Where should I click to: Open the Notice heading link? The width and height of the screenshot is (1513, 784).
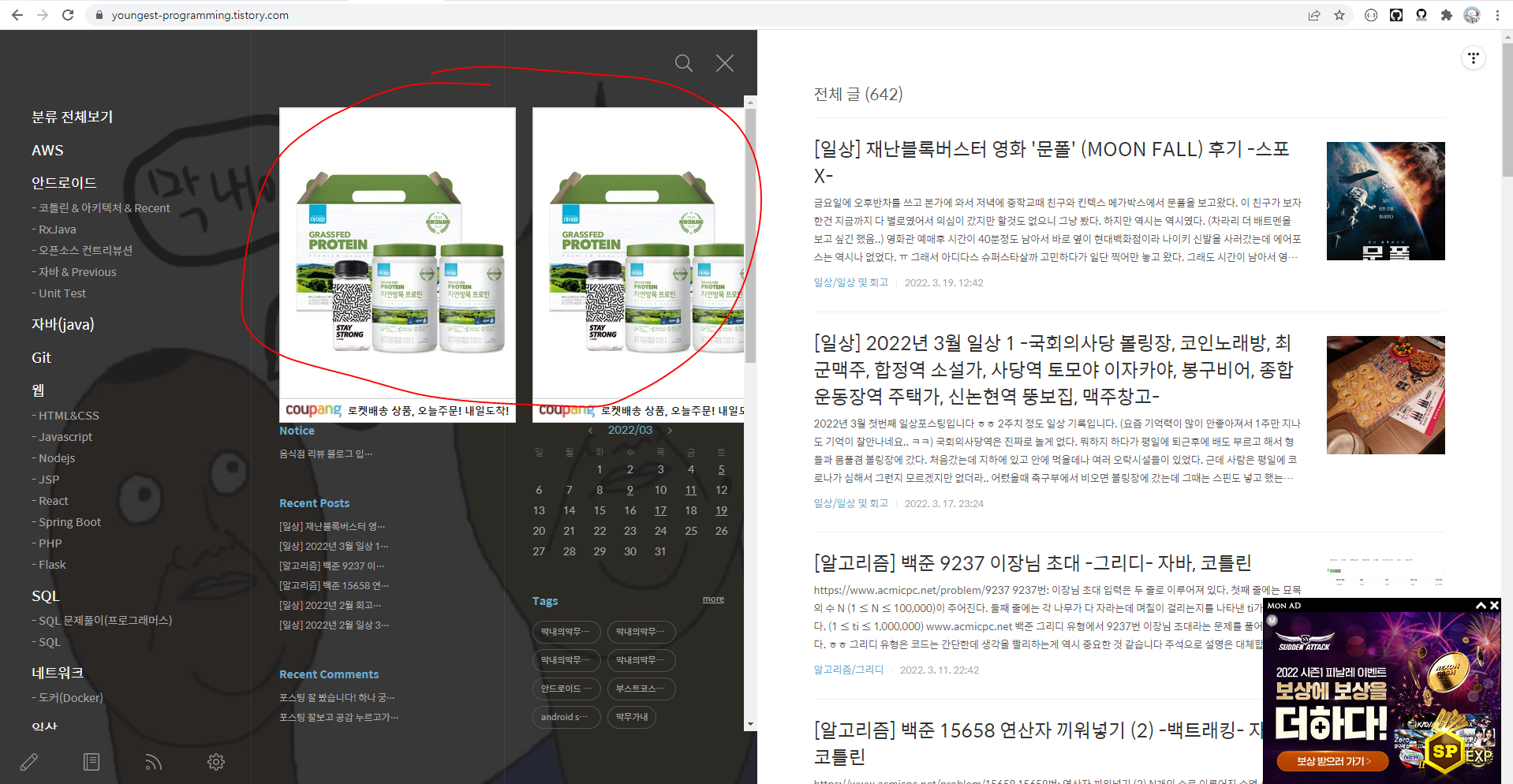(x=297, y=431)
